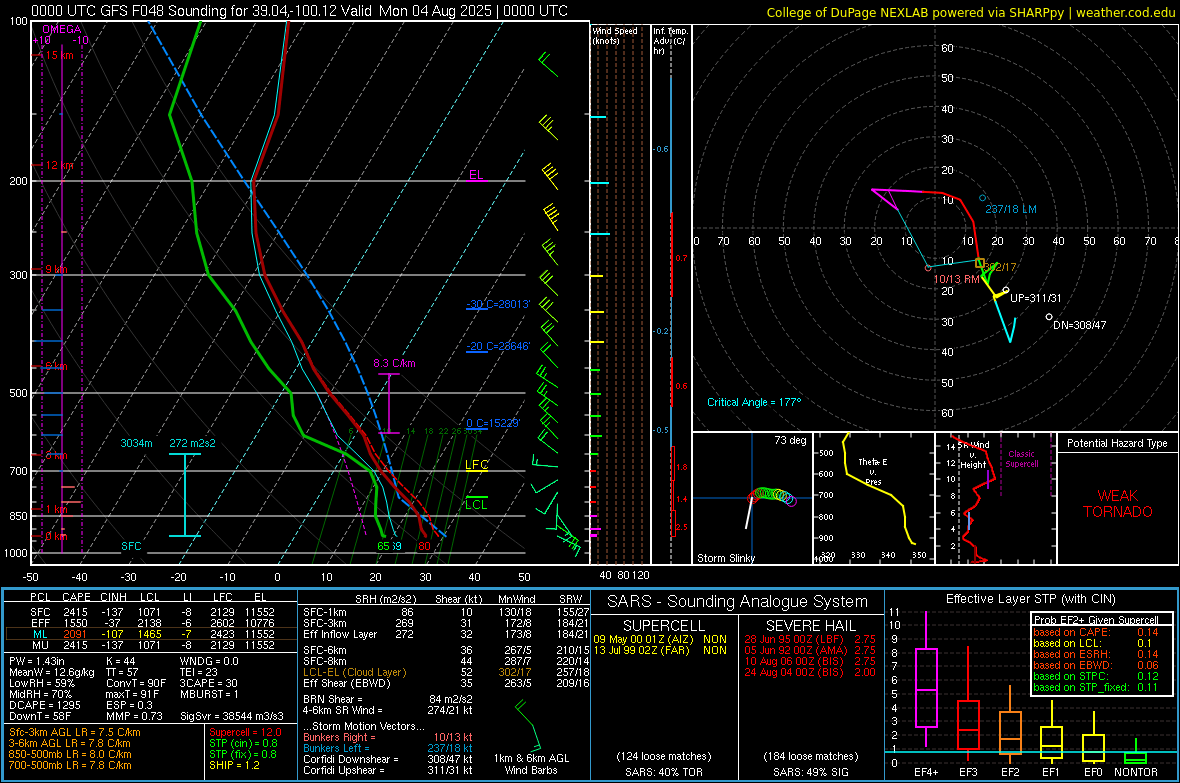
Task: Click the Critical Angle = 177° text
Action: click(x=754, y=402)
